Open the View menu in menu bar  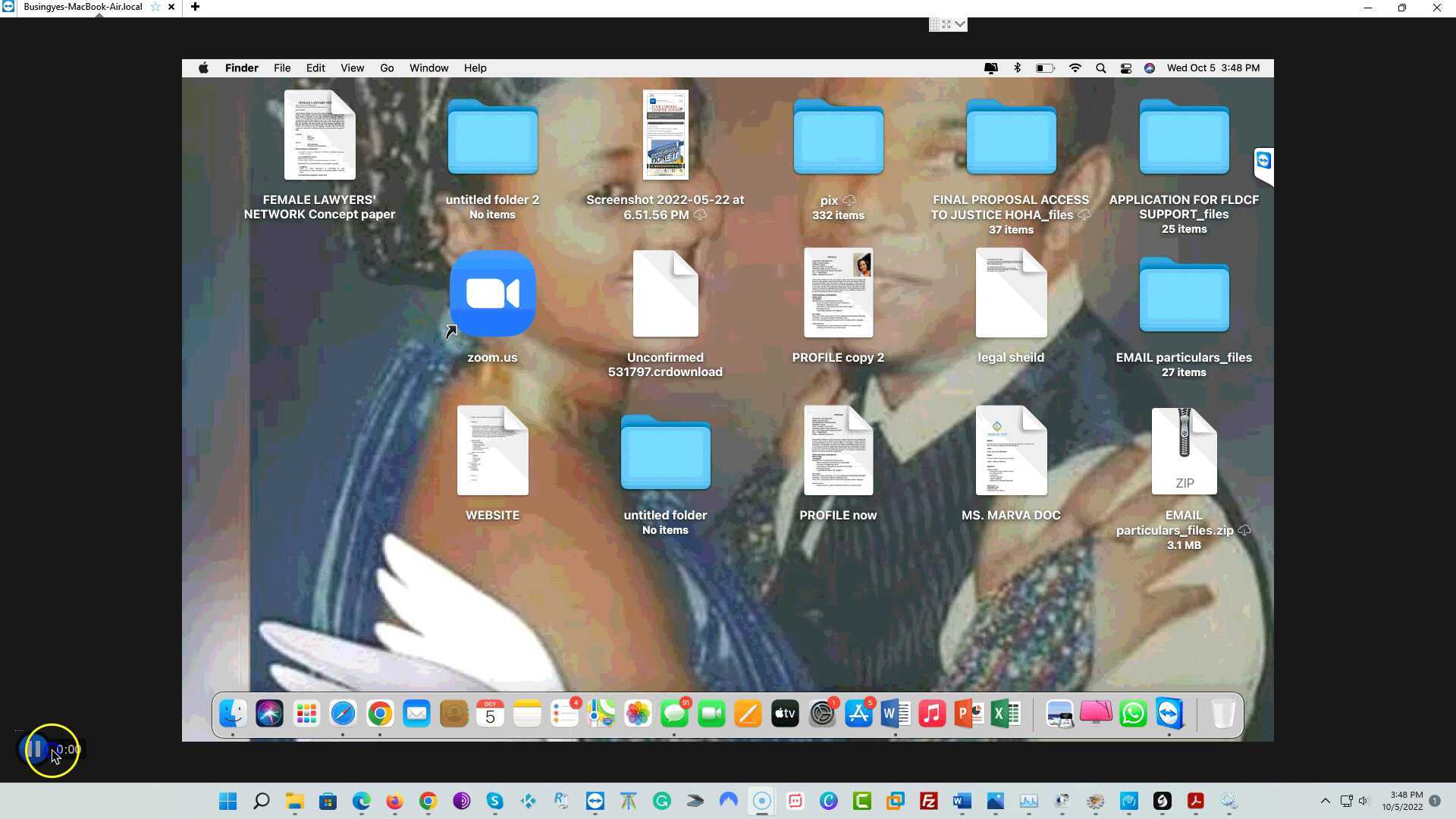click(352, 68)
